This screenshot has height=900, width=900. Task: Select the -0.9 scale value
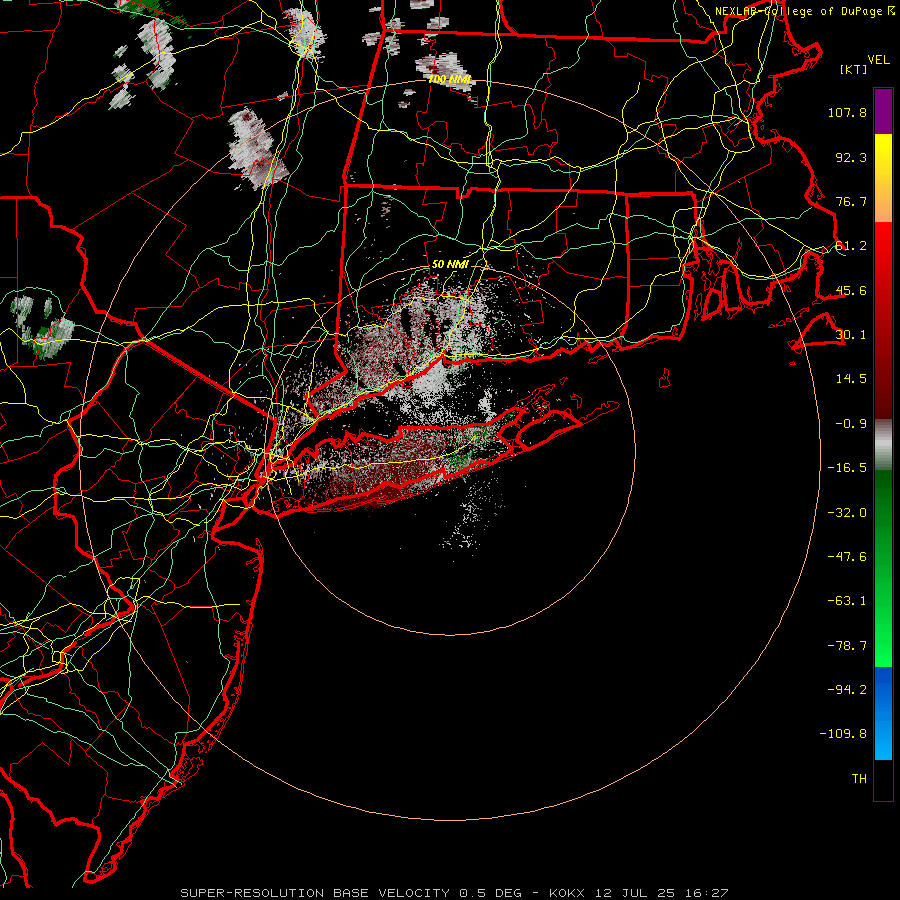click(x=851, y=424)
